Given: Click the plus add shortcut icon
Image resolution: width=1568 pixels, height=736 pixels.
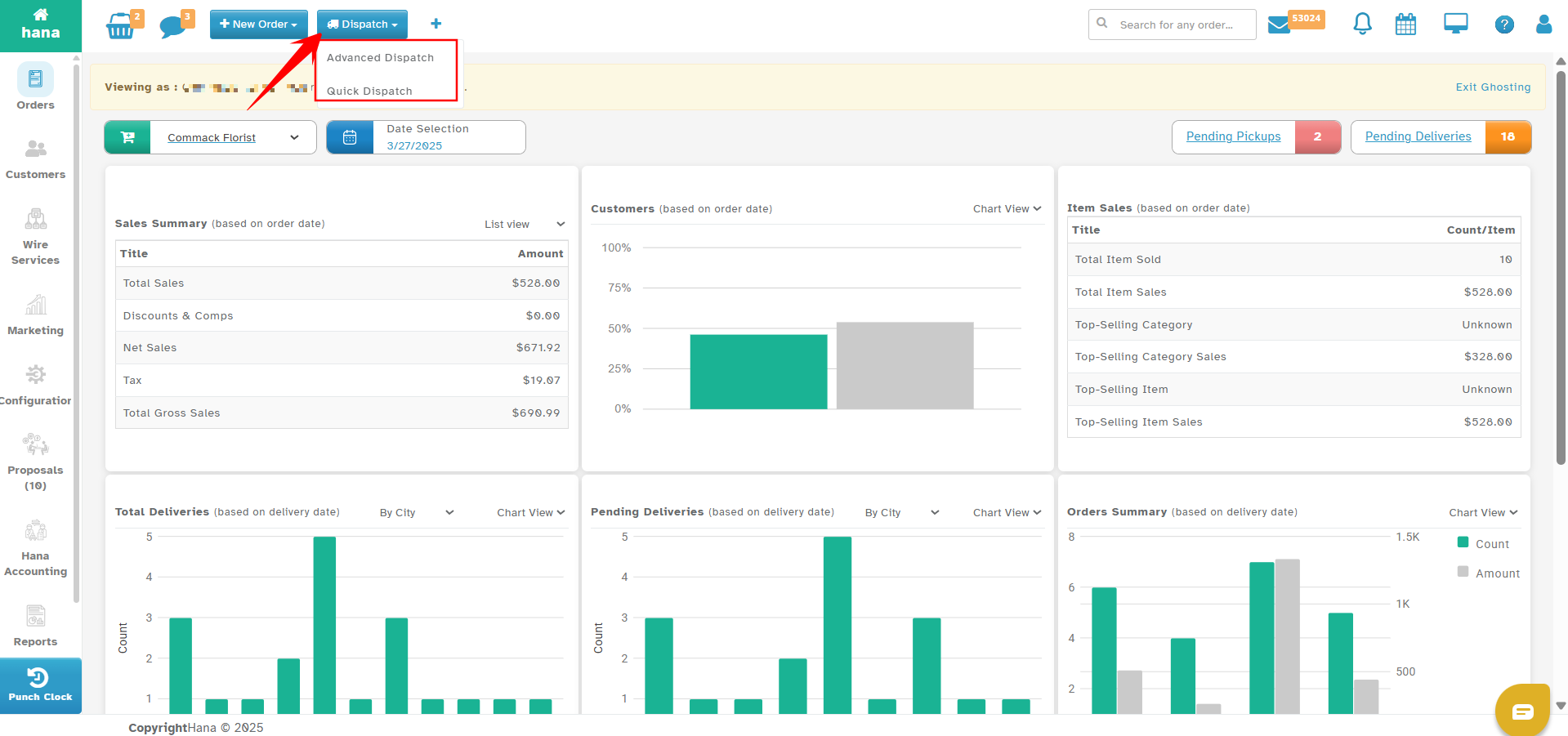Looking at the screenshot, I should click(436, 24).
